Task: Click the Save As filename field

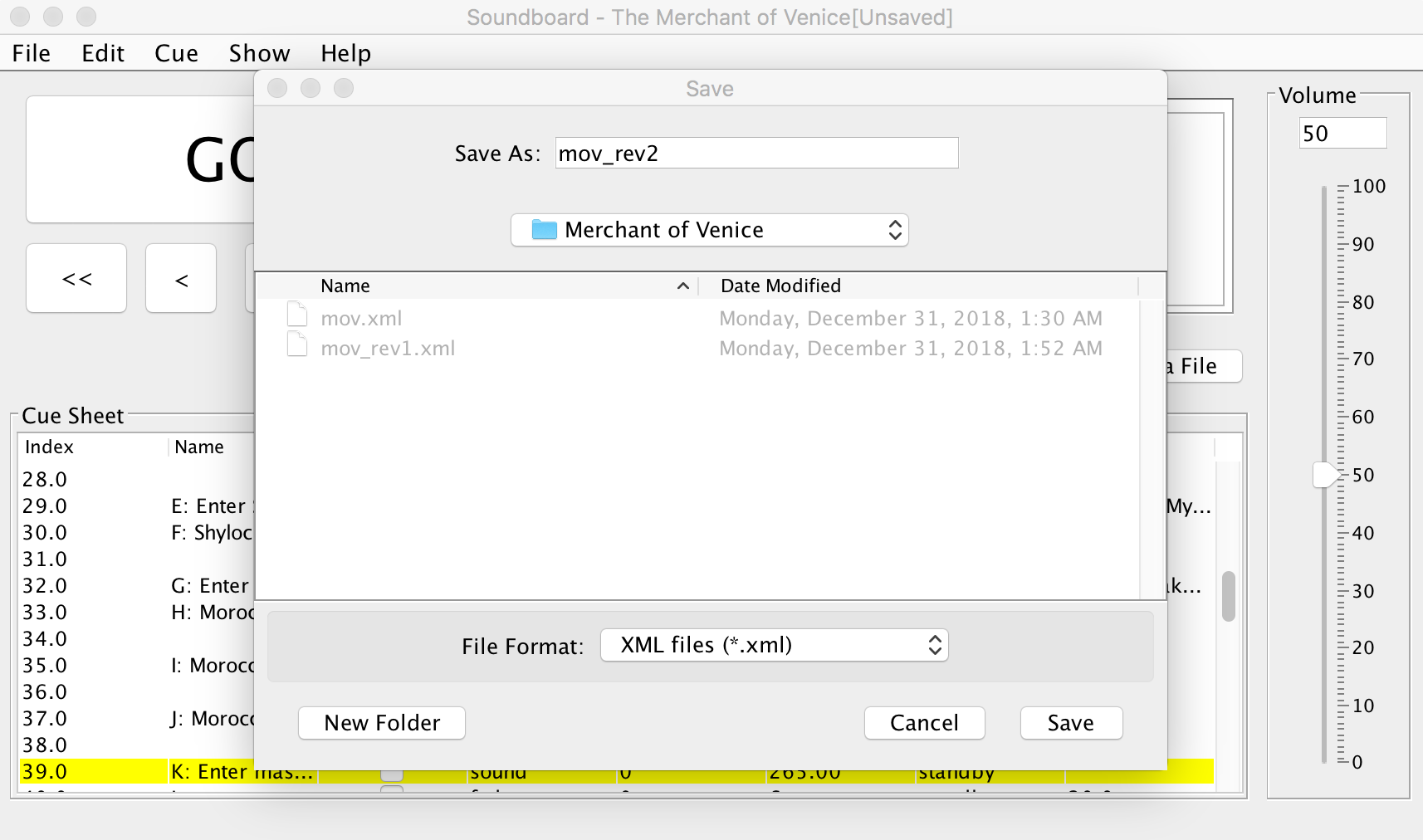Action: pyautogui.click(x=756, y=154)
